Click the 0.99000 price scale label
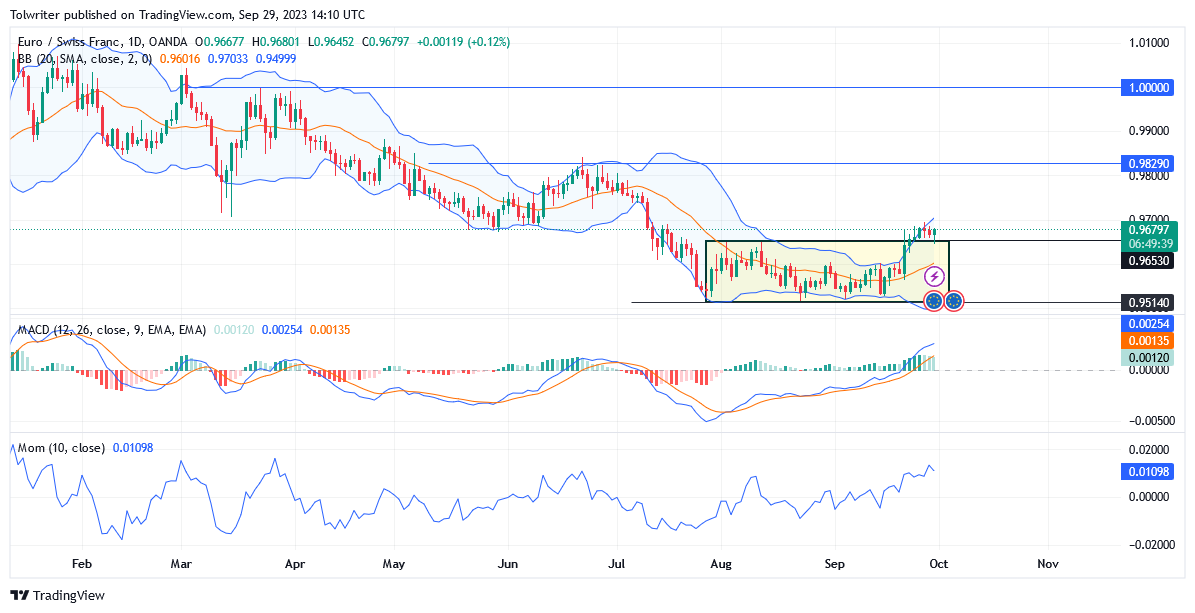Screen dimensions: 1195x613 [1149, 131]
